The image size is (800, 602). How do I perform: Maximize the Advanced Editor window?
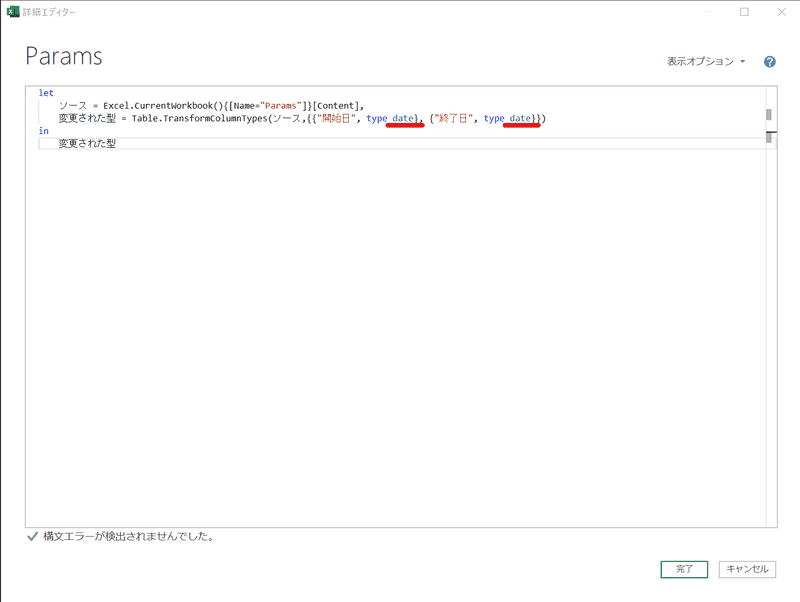click(744, 12)
